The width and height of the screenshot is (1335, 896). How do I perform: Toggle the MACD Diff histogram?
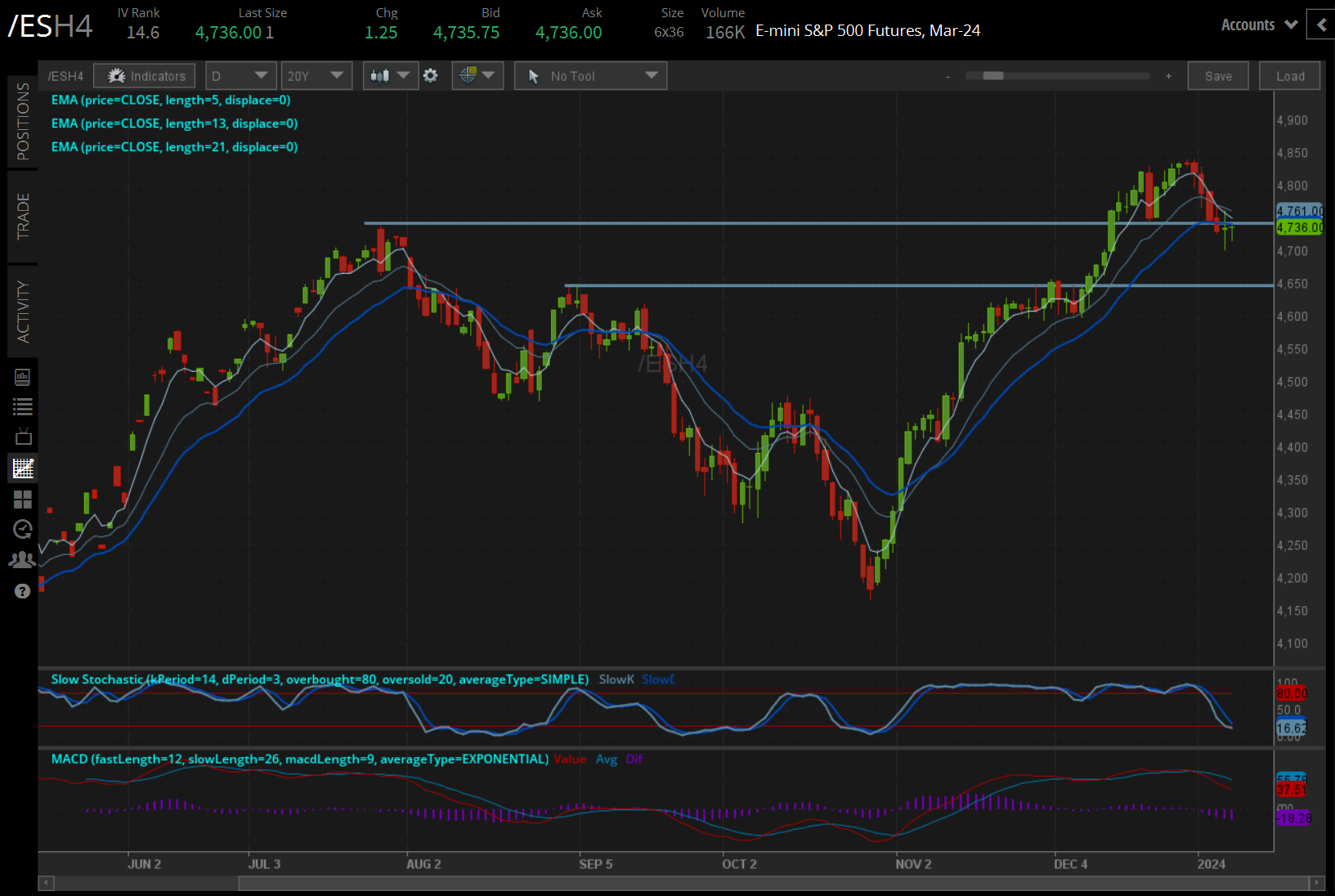tap(634, 759)
